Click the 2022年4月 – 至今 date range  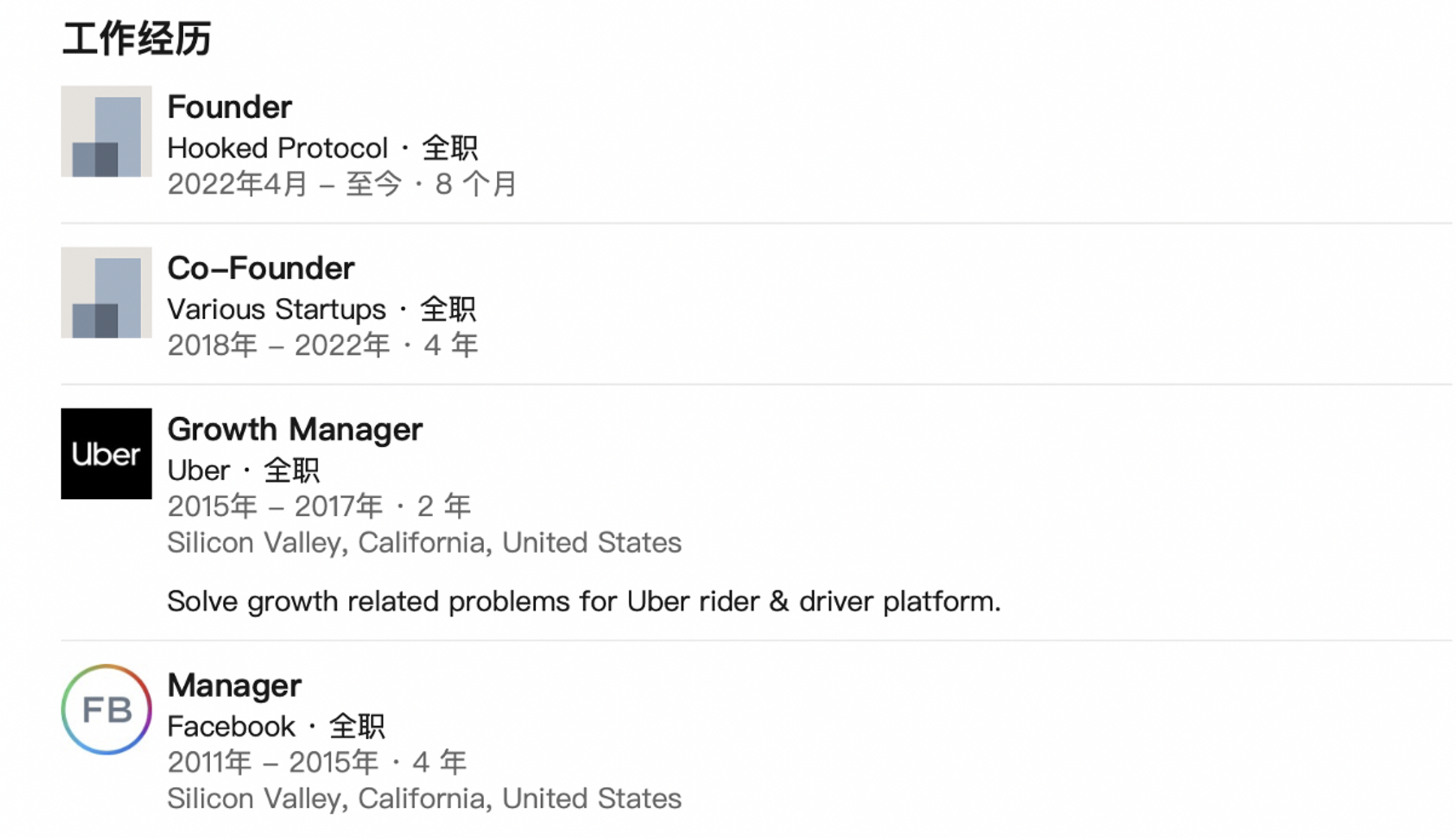click(x=284, y=185)
